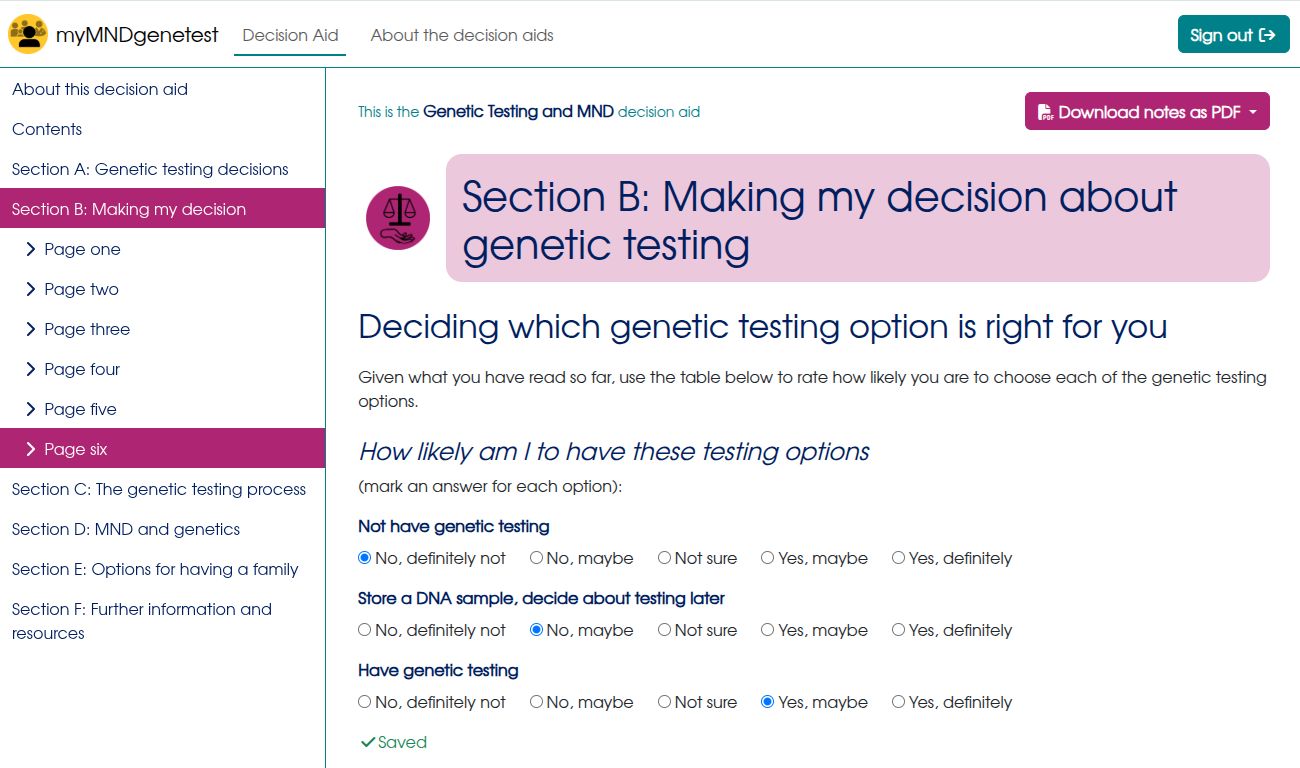
Task: Select 'Not sure' for storing a DNA sample
Action: click(x=663, y=630)
